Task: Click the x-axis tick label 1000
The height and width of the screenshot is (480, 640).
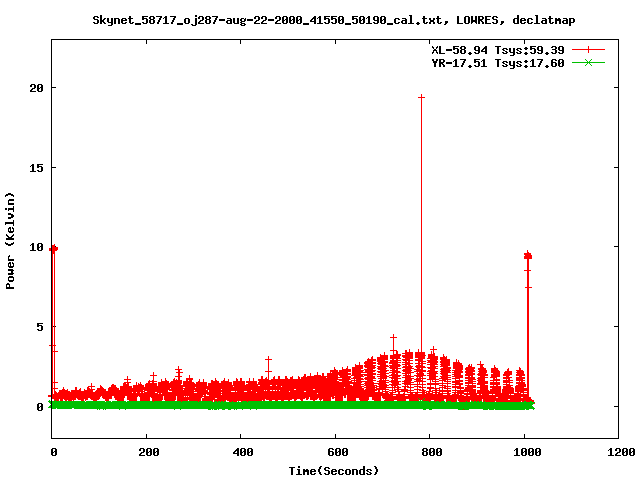Action: (527, 452)
